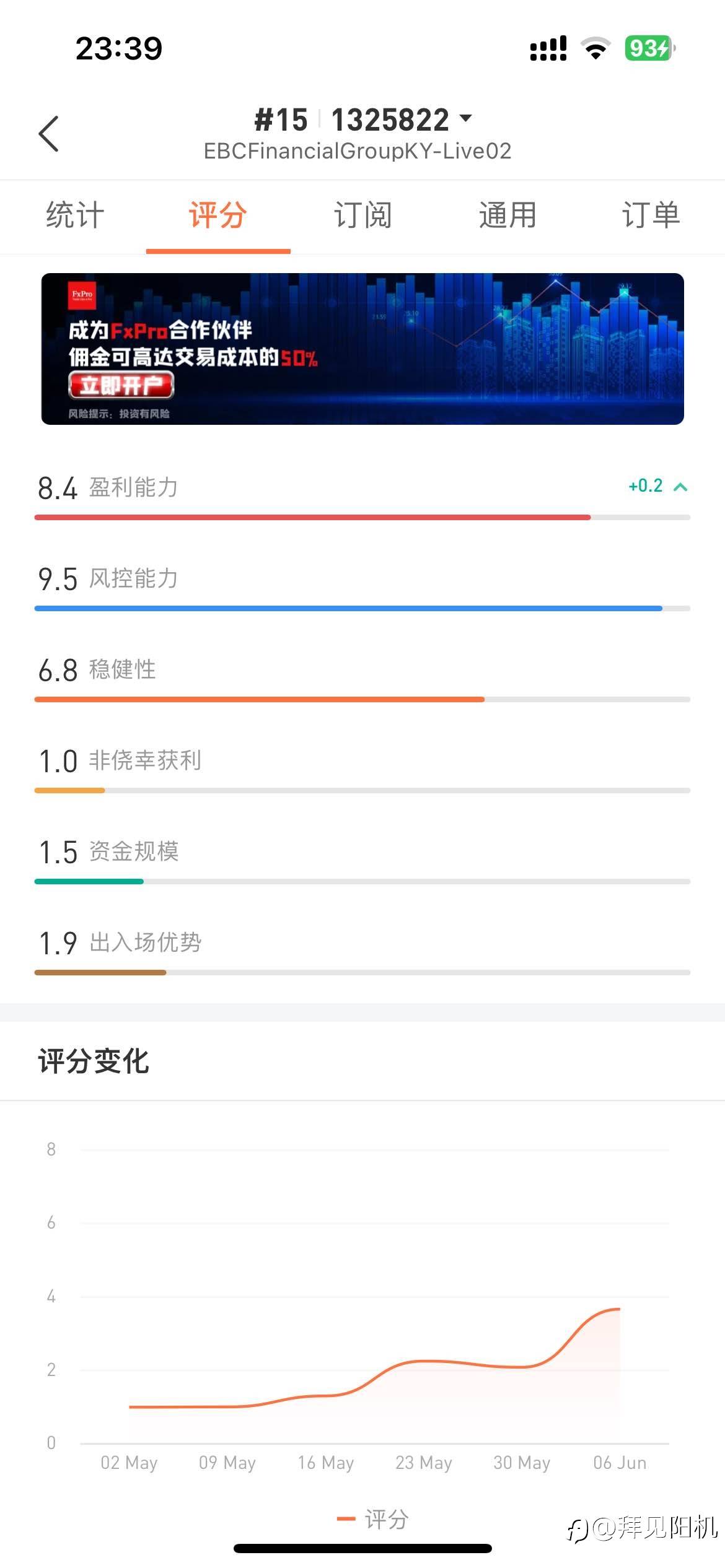Switch to the 订阅 tab
725x1568 pixels.
[362, 216]
